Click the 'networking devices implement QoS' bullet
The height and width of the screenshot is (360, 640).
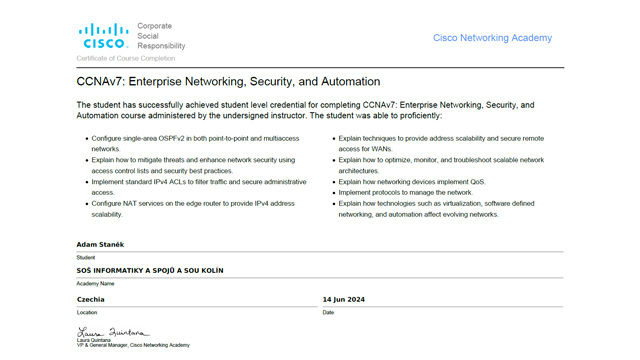click(412, 182)
